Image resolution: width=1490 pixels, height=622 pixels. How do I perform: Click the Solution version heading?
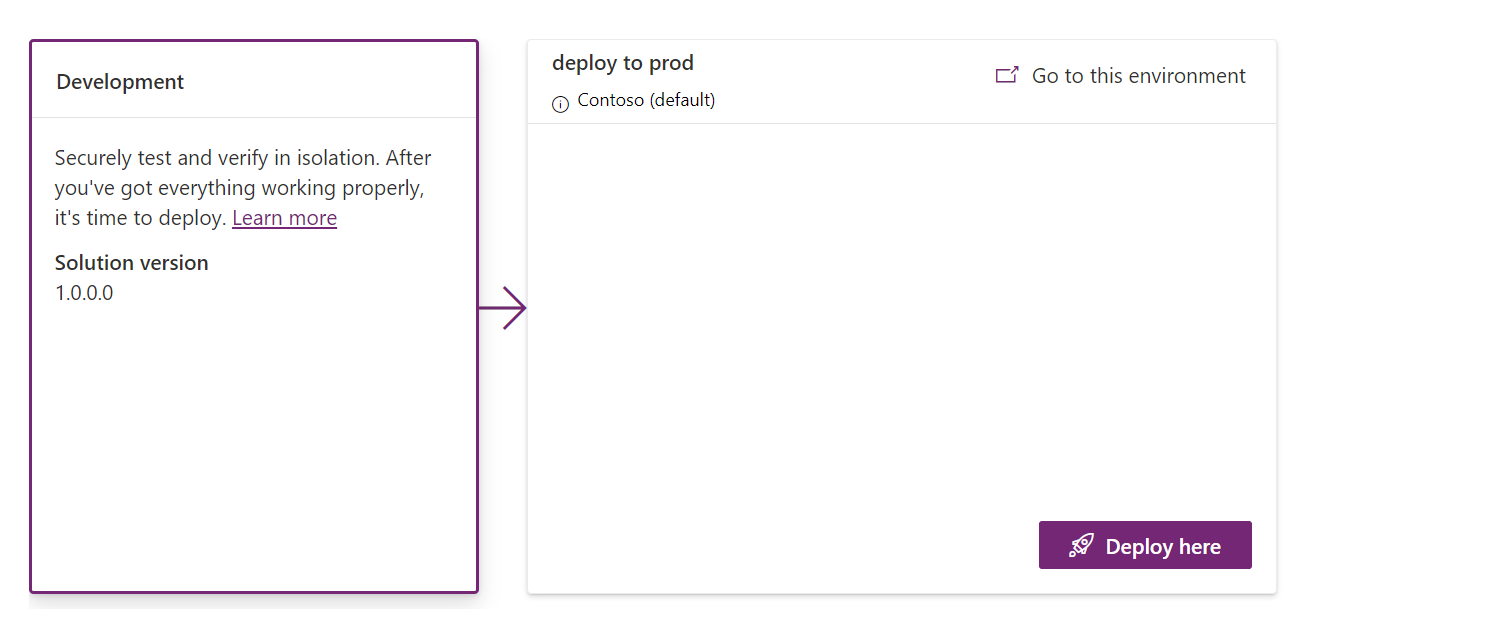[131, 262]
